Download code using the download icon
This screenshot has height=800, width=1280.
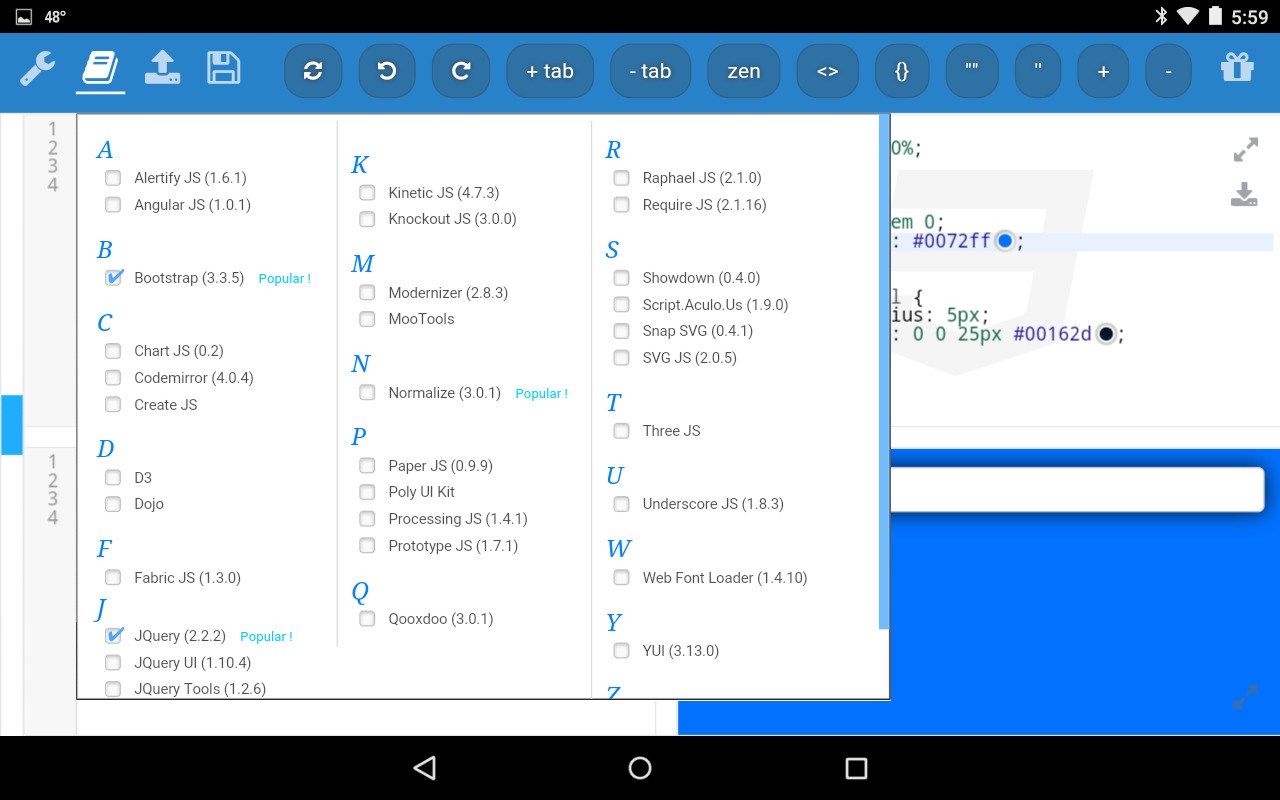[1244, 194]
